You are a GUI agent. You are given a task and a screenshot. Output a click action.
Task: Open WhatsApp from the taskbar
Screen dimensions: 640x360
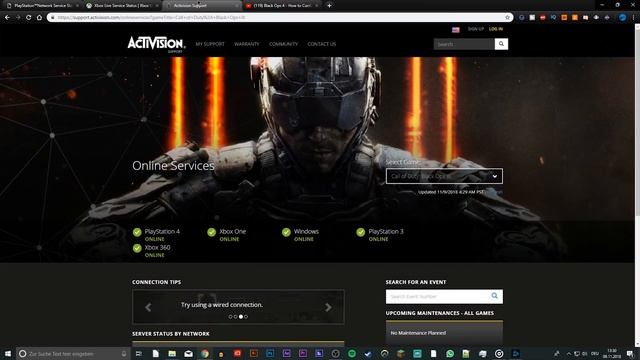click(x=450, y=354)
